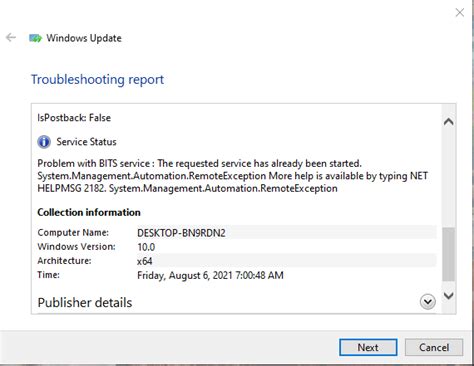The width and height of the screenshot is (474, 366).
Task: Click the Troubleshooting report heading
Action: click(97, 80)
